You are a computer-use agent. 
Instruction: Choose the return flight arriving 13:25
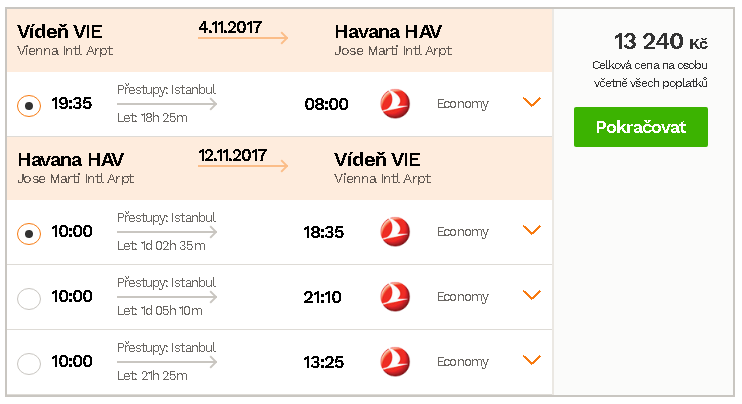[29, 363]
